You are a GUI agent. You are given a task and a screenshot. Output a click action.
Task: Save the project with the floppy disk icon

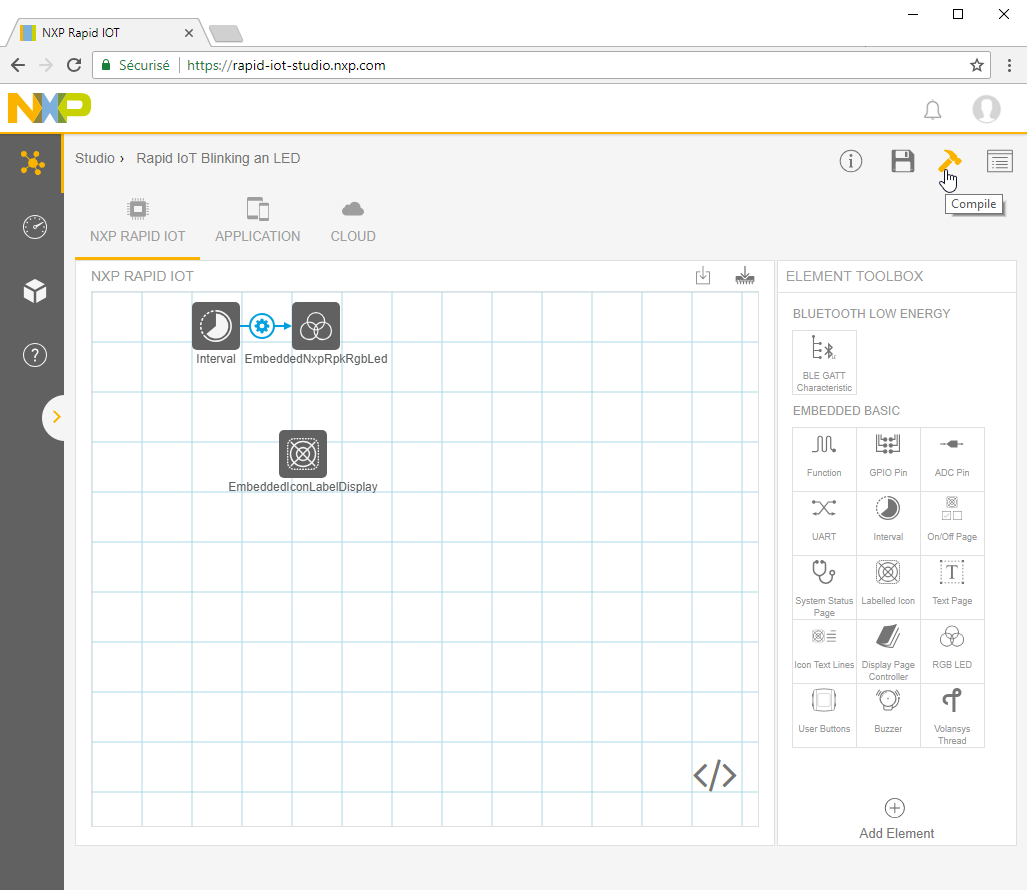click(x=903, y=161)
